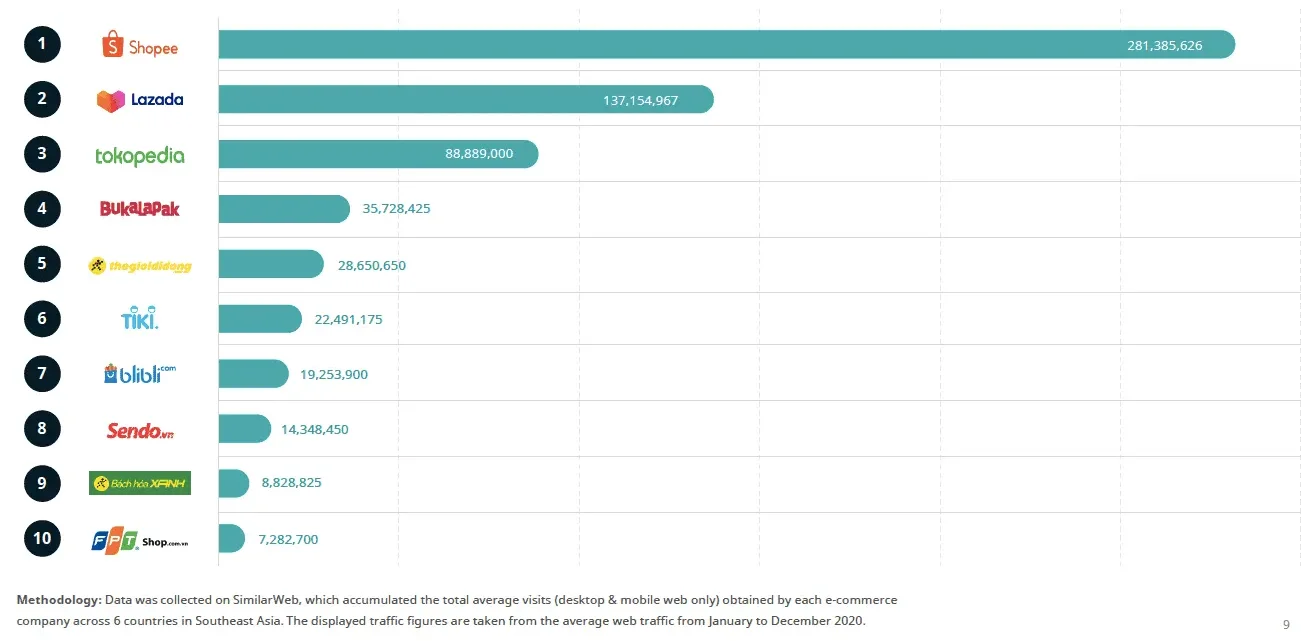Select rank badge number 7

(x=42, y=374)
